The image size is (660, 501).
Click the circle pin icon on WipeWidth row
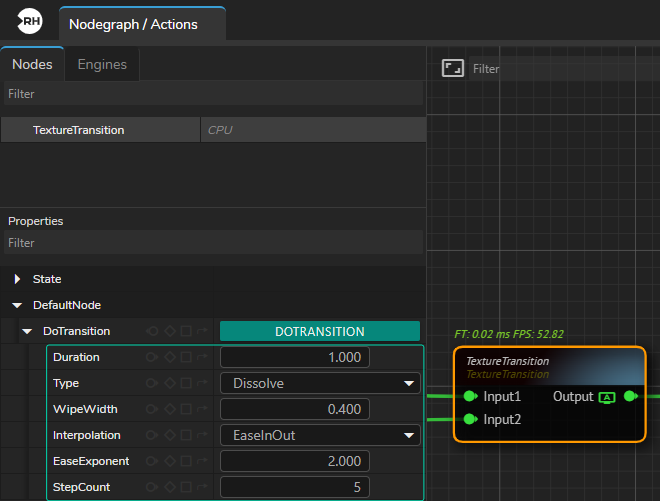pyautogui.click(x=152, y=409)
